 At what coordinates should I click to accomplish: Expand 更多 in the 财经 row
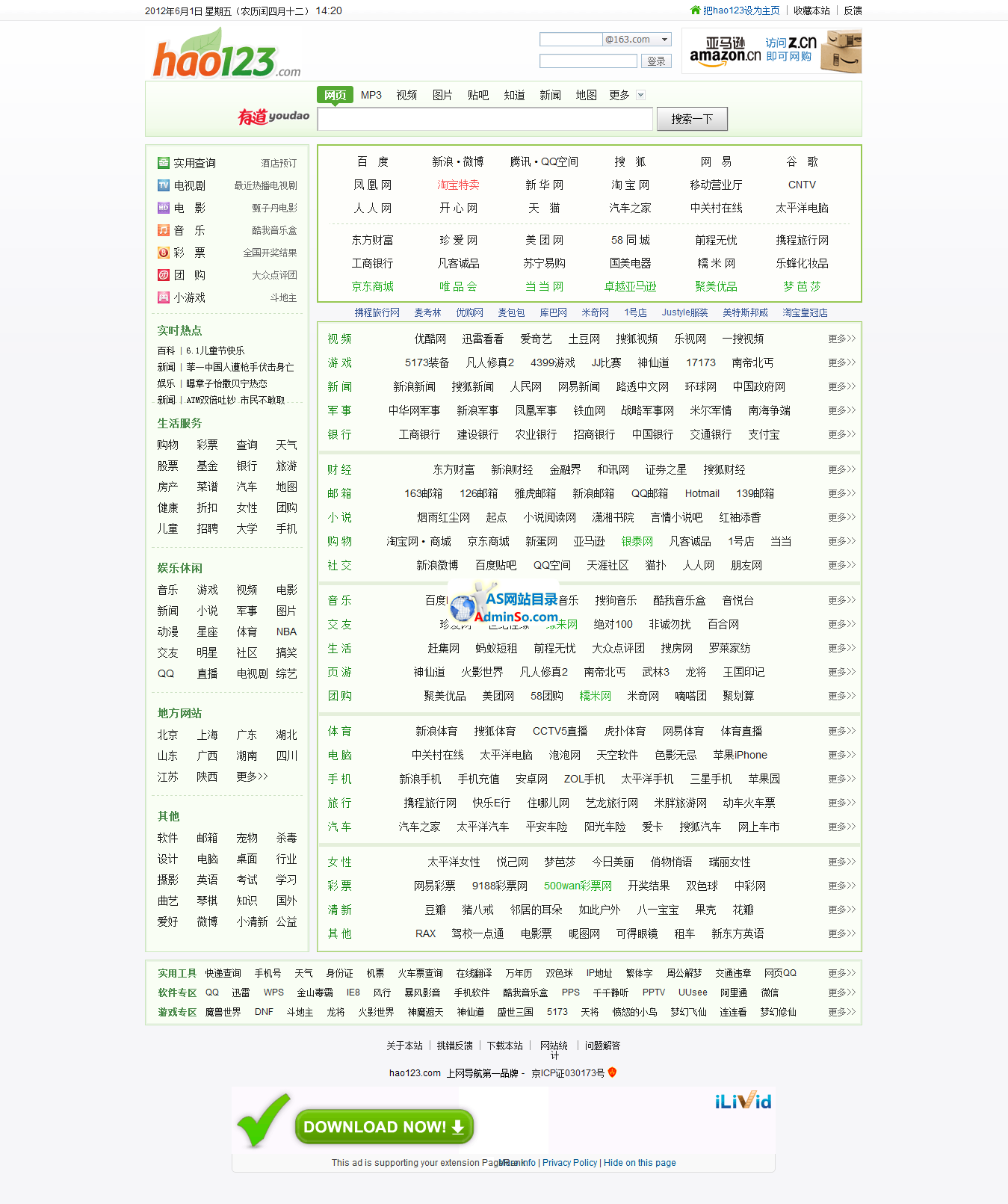pos(841,469)
